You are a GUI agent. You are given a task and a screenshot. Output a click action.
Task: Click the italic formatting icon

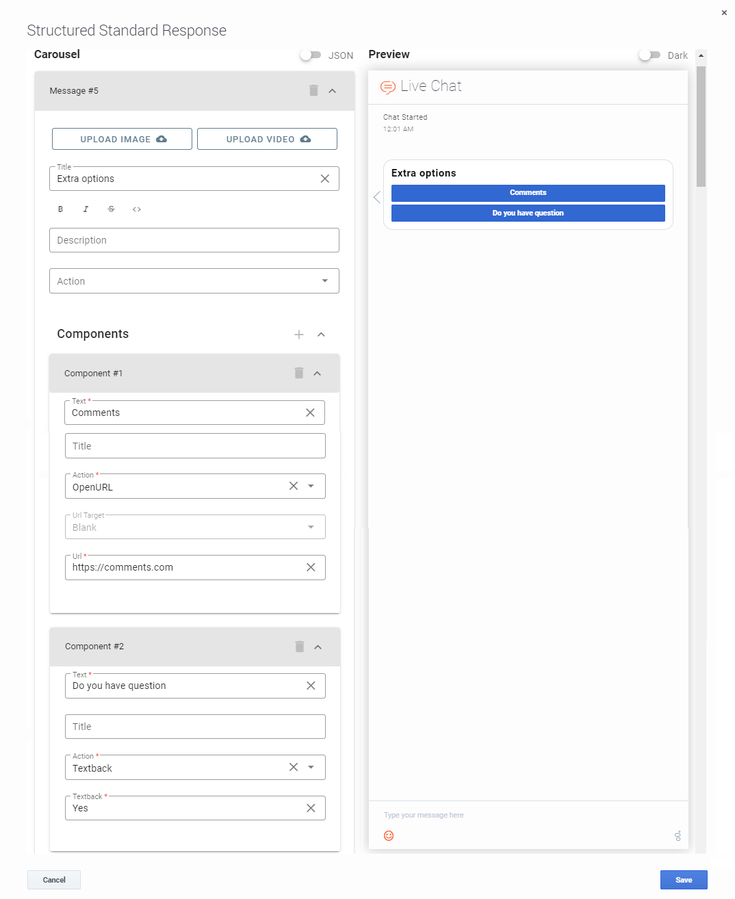pos(86,210)
